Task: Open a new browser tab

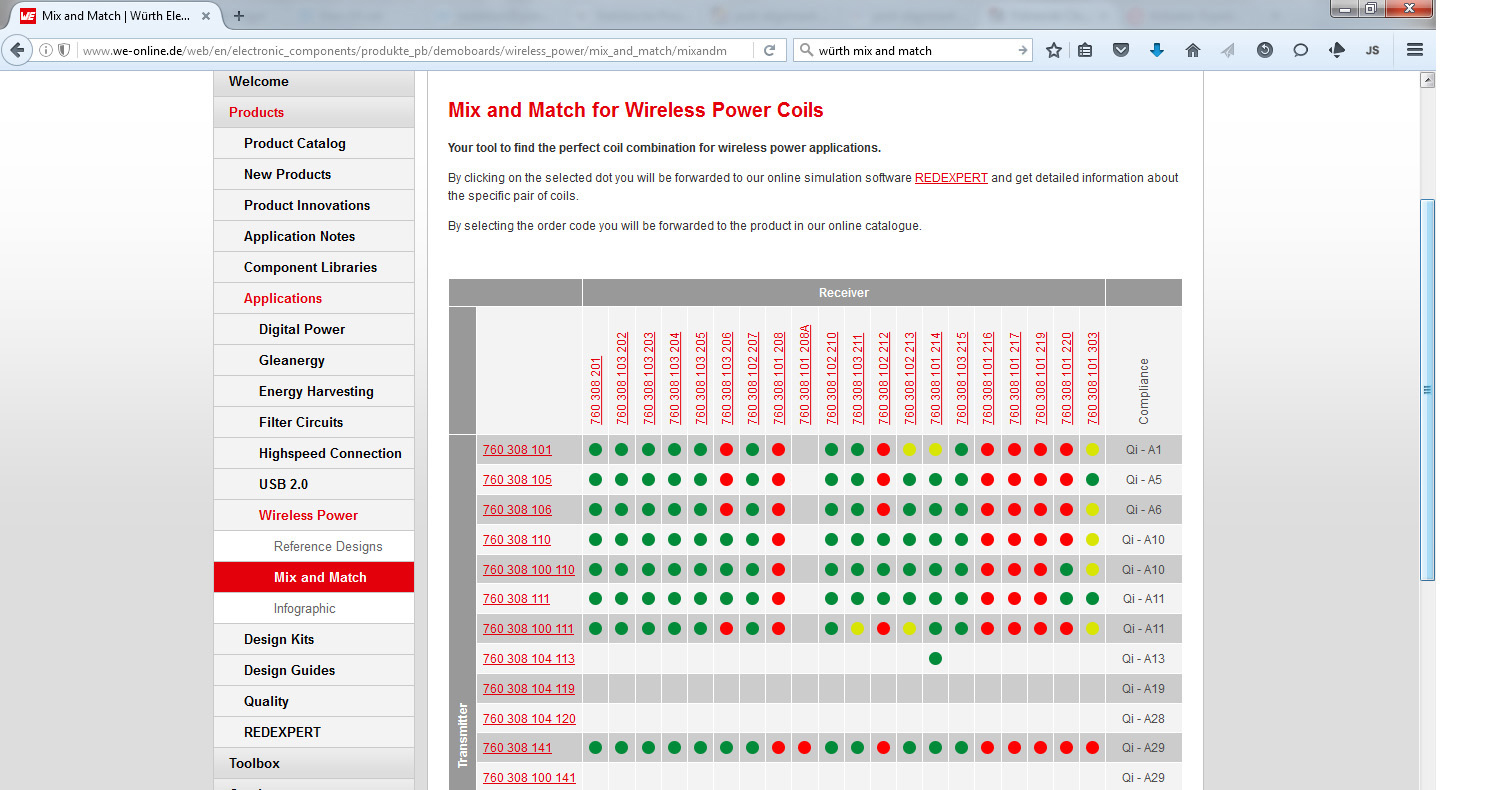Action: pos(239,16)
